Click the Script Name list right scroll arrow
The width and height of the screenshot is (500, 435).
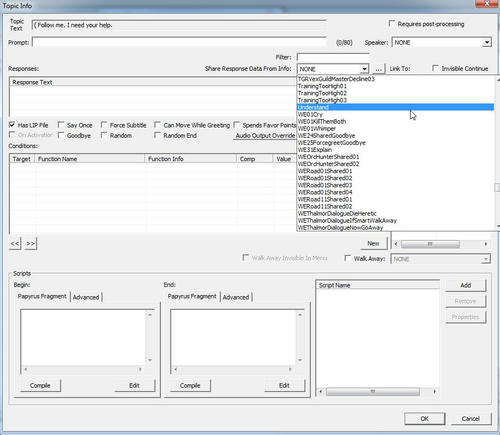[x=434, y=391]
